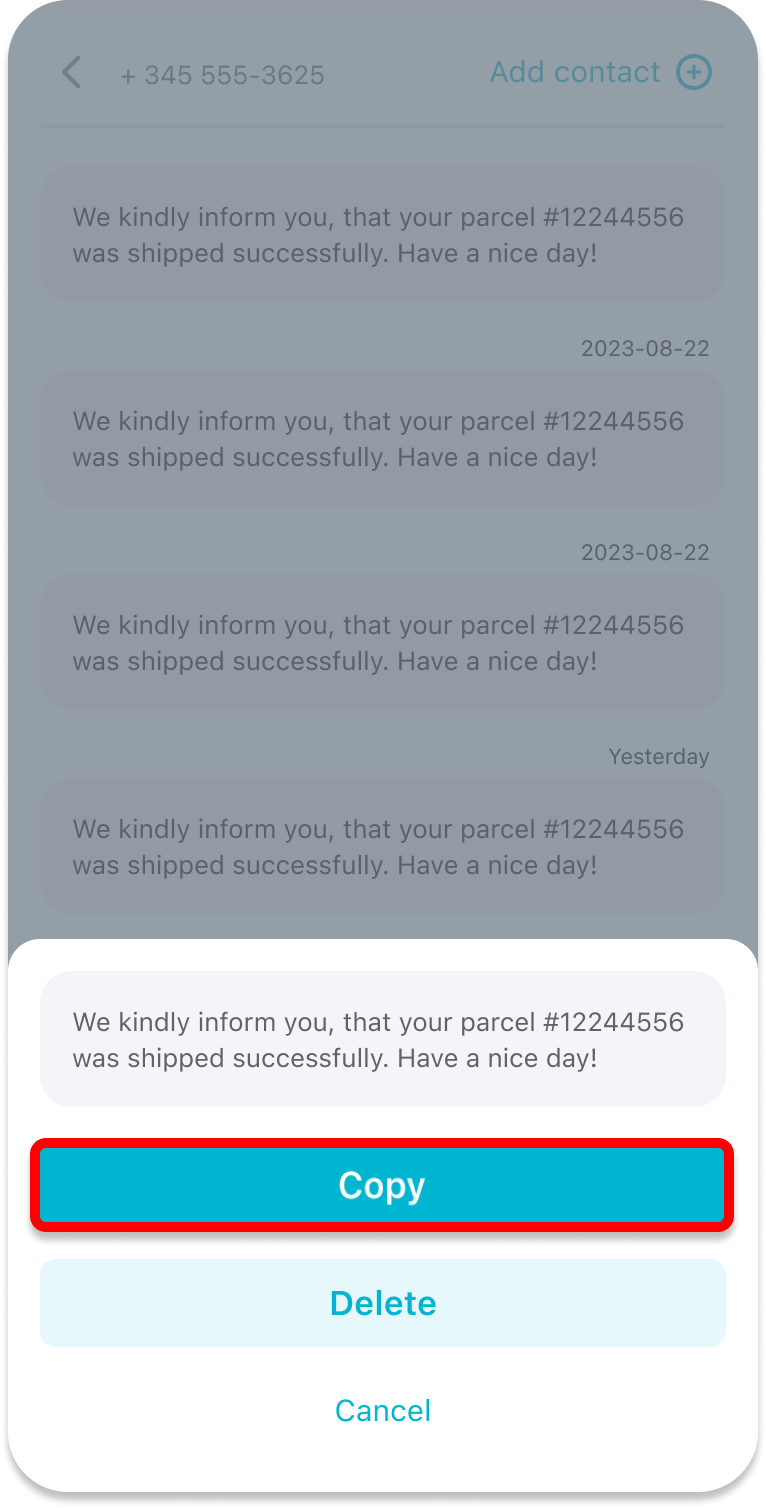Tap the lower 2023-08-22 date label
The image size is (766, 1508).
point(645,552)
